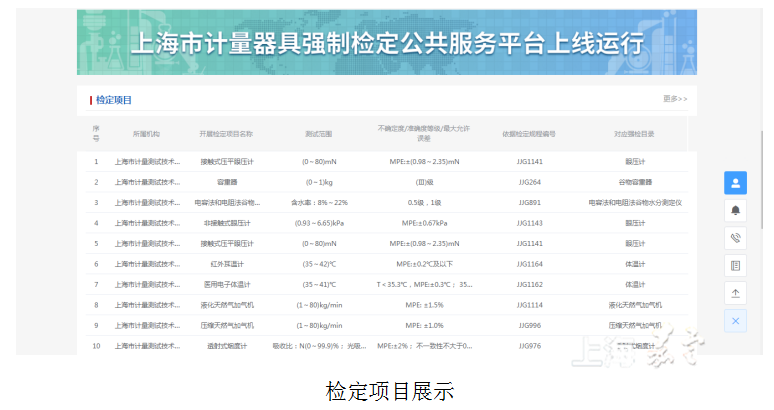Open the document list sidebar icon
The width and height of the screenshot is (774, 410).
click(735, 266)
